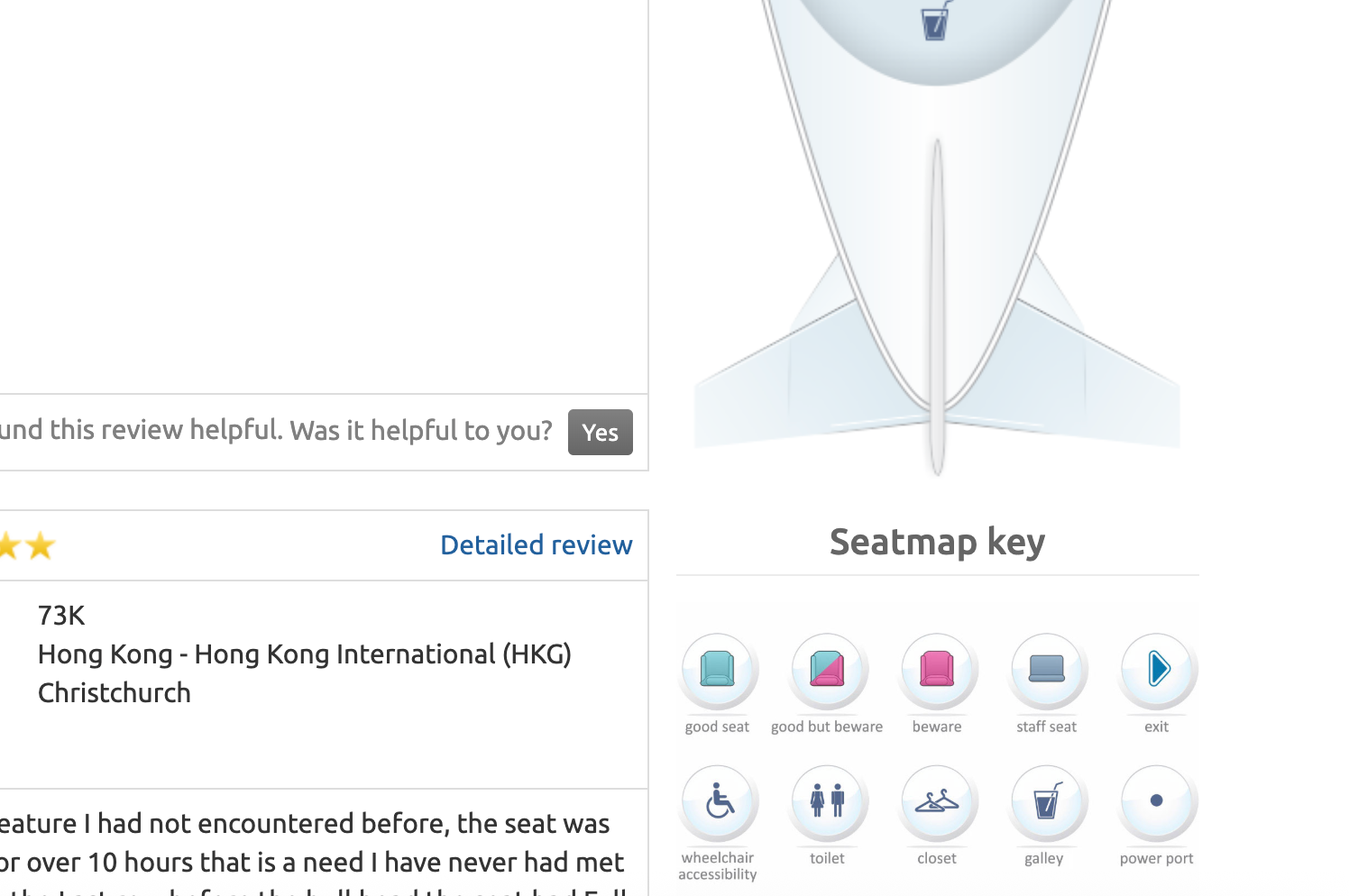Open the Detailed review link

536,544
